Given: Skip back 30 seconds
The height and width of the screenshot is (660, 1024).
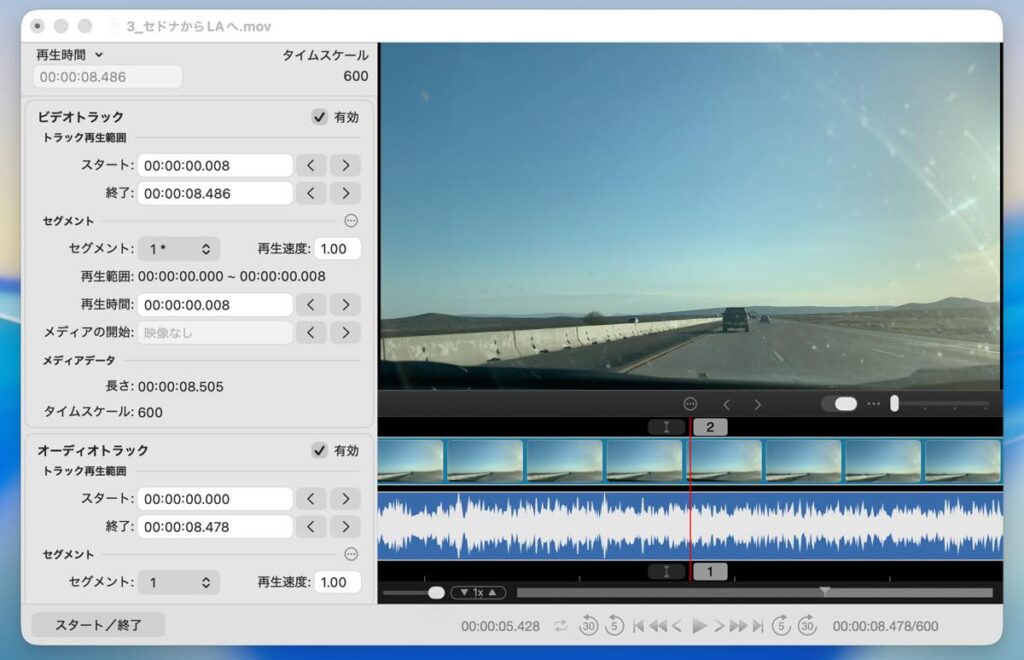Looking at the screenshot, I should point(588,625).
